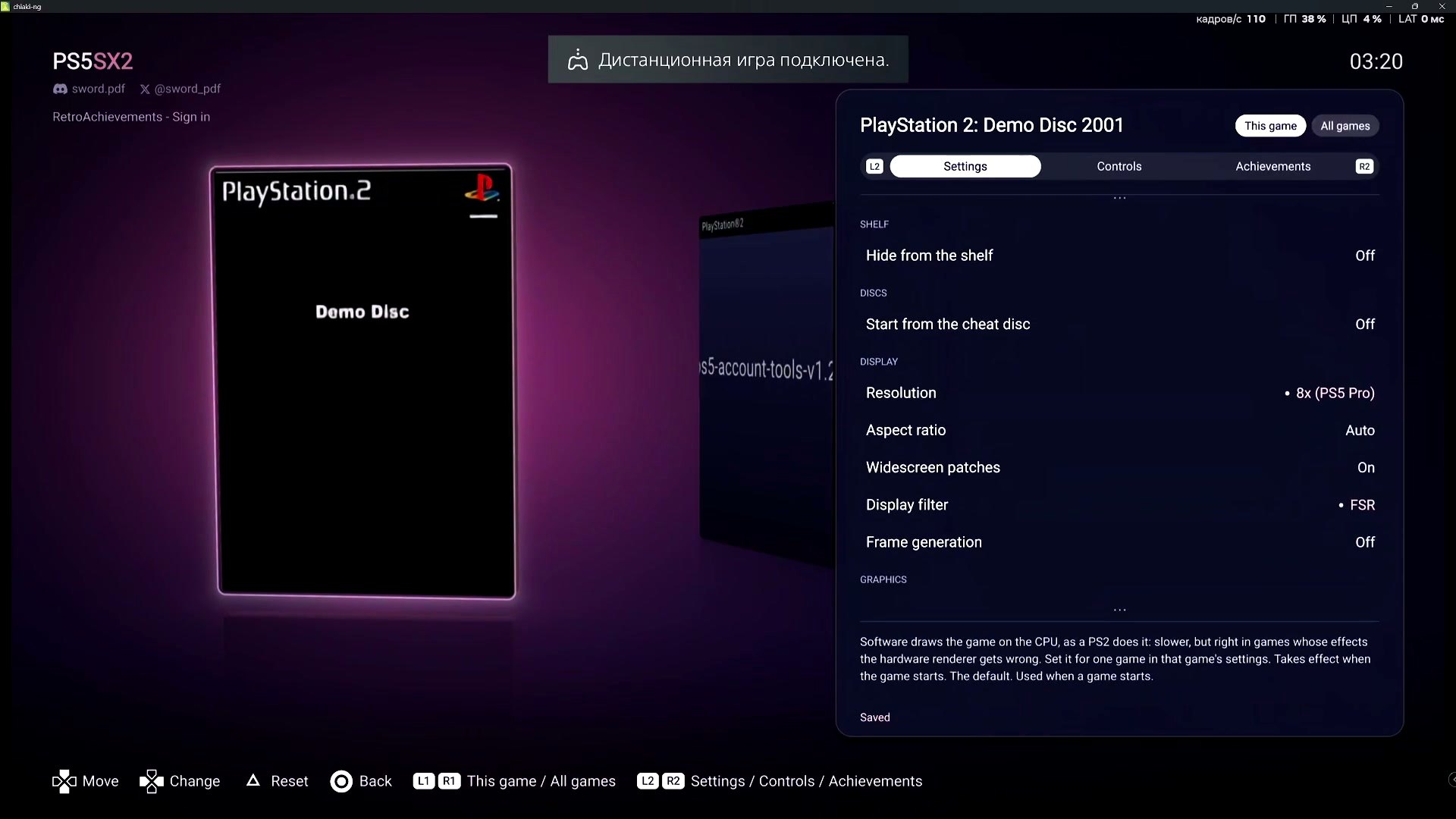Click the X logo beside @sword_pdf
Image resolution: width=1456 pixels, height=819 pixels.
click(x=145, y=89)
